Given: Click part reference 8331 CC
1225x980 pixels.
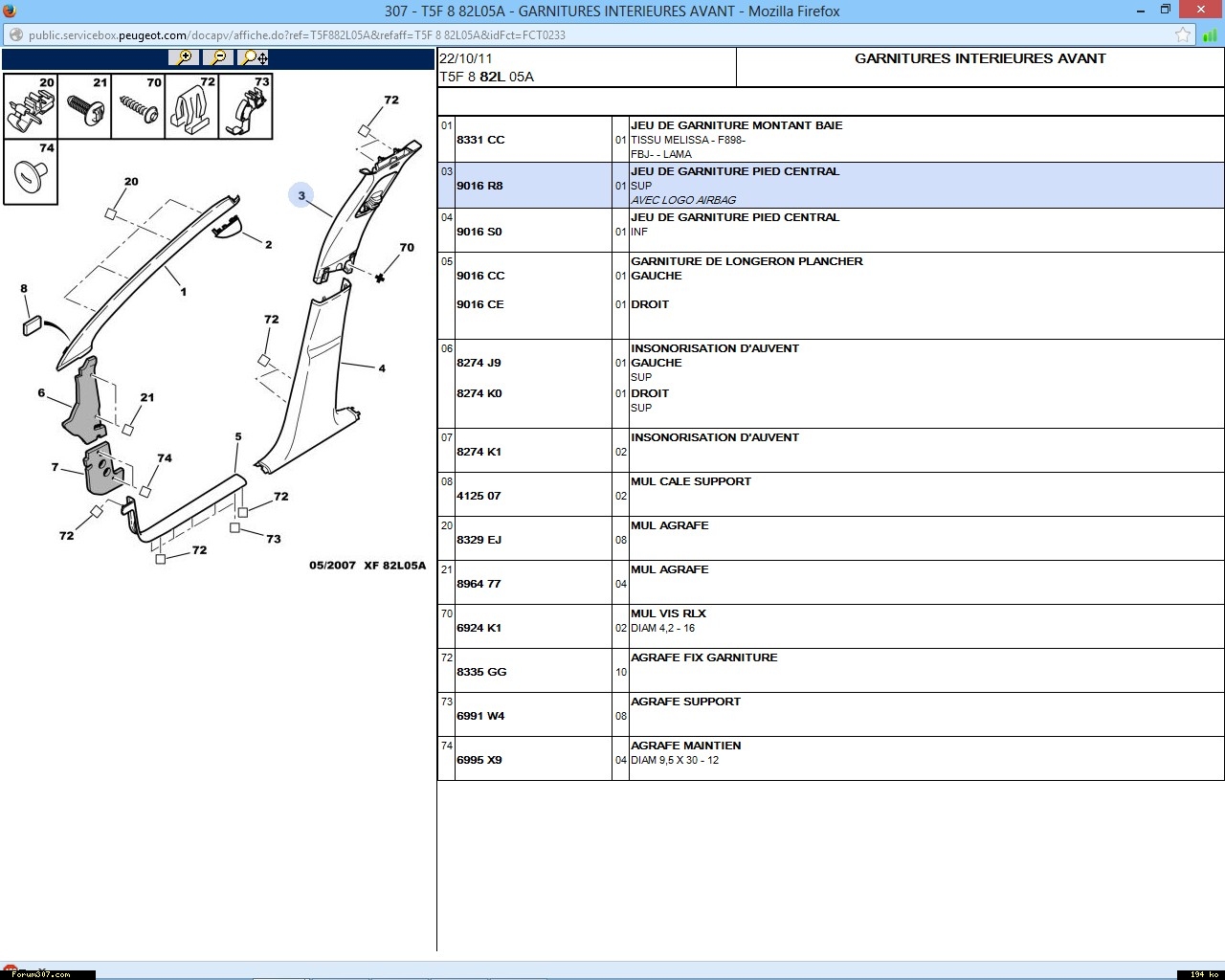Looking at the screenshot, I should [480, 140].
